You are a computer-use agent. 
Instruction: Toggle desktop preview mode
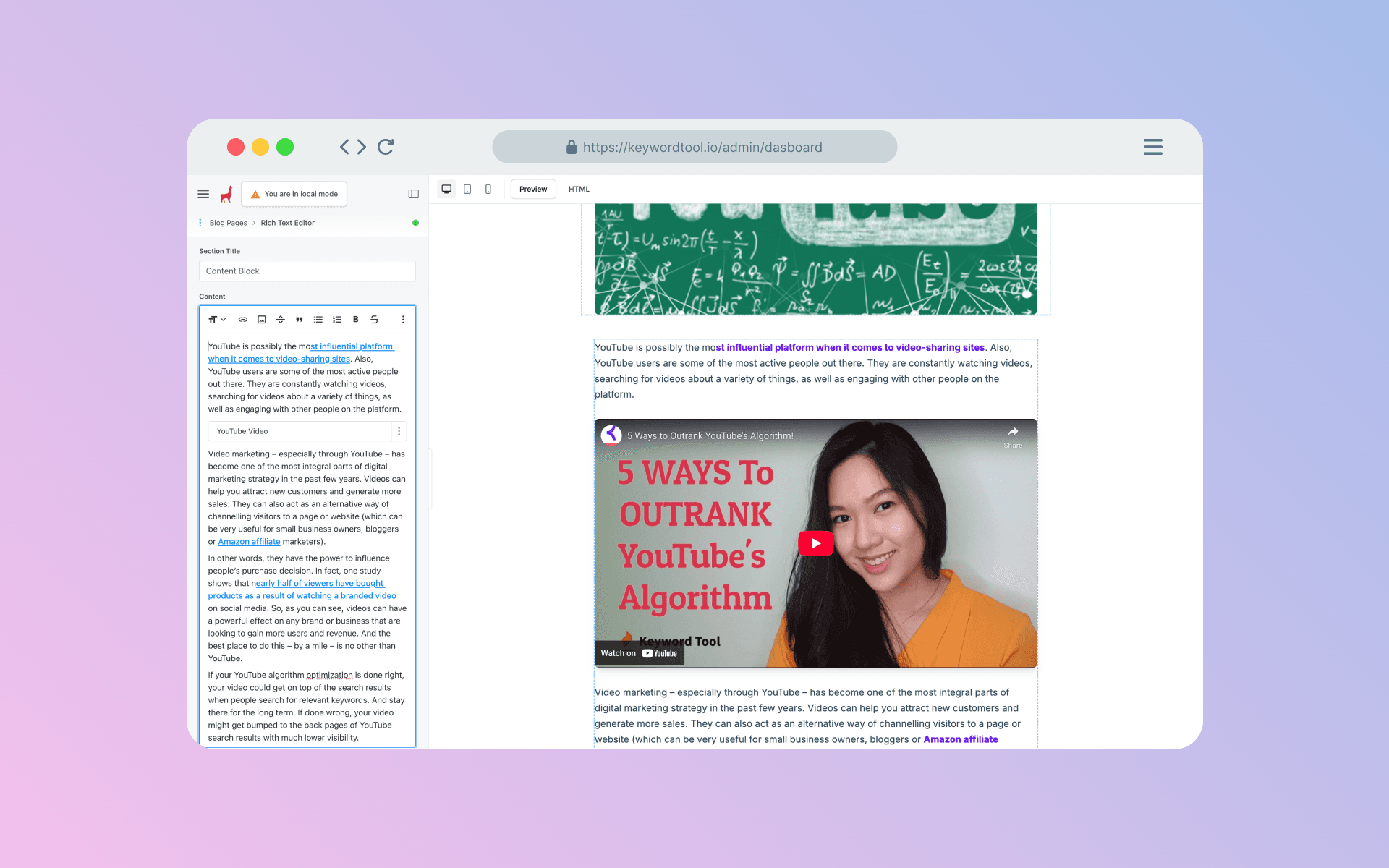tap(446, 188)
